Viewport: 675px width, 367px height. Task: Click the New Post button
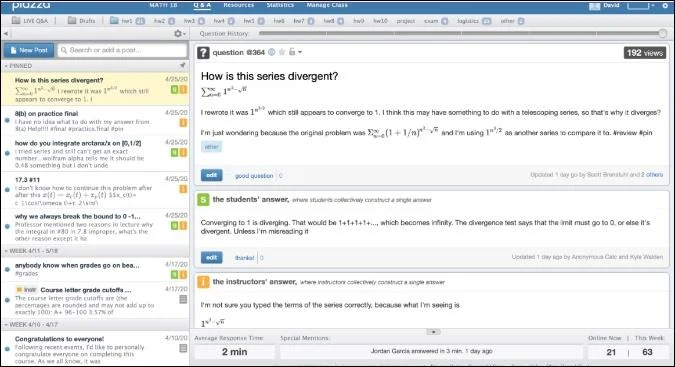(x=29, y=50)
